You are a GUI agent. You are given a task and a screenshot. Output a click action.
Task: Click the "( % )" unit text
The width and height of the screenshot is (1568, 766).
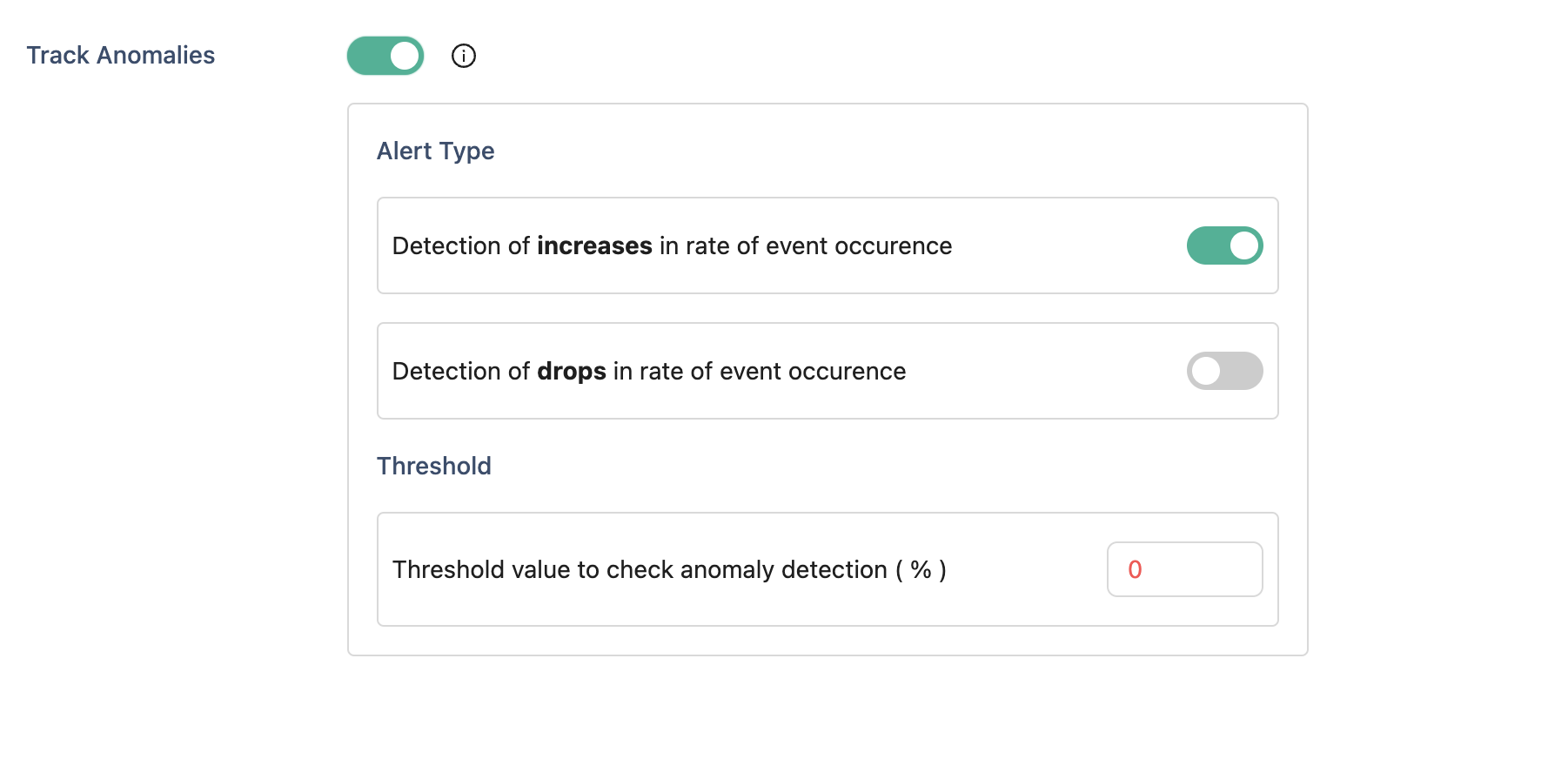coord(921,570)
